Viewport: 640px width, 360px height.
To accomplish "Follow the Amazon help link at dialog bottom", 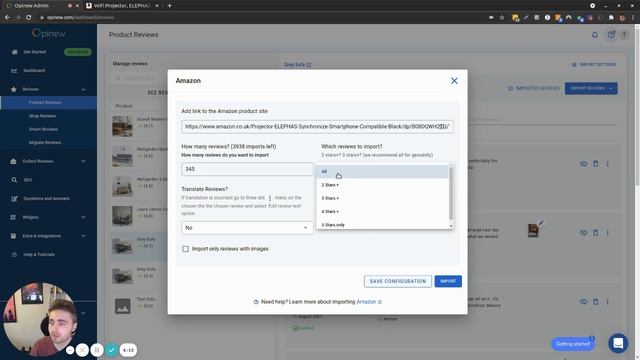I will click(x=369, y=302).
